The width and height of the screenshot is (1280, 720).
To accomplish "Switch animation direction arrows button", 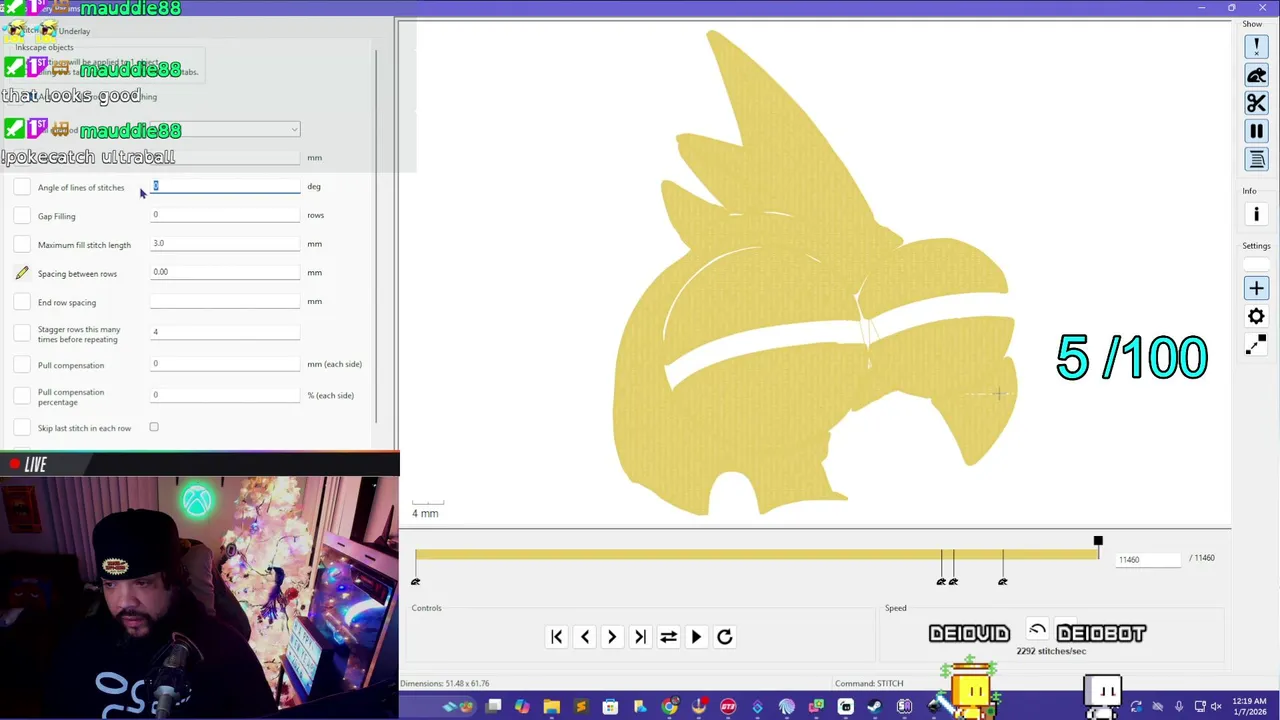I will pyautogui.click(x=668, y=637).
